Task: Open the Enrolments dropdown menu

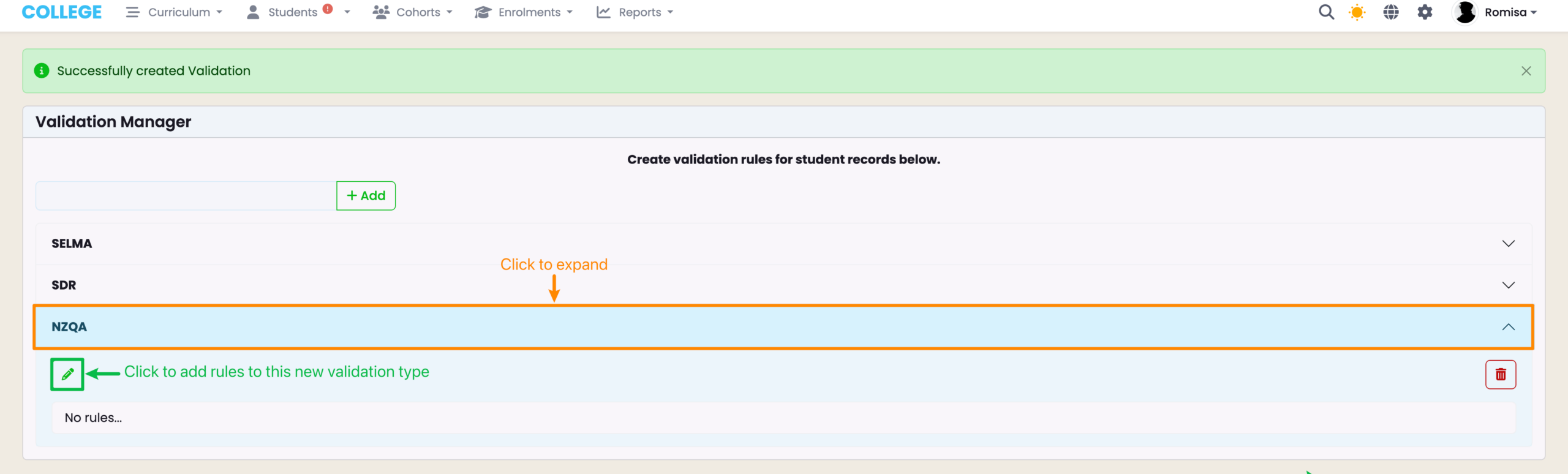Action: pyautogui.click(x=524, y=12)
